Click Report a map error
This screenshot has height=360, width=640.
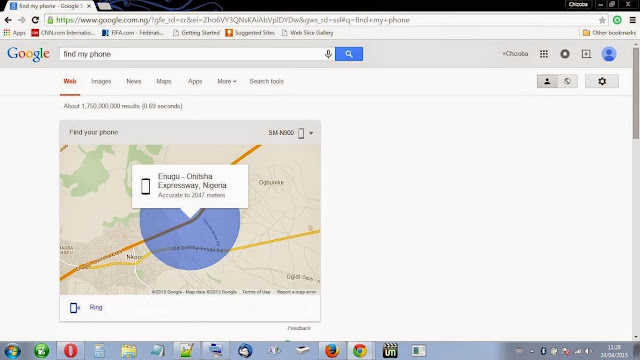click(x=297, y=292)
